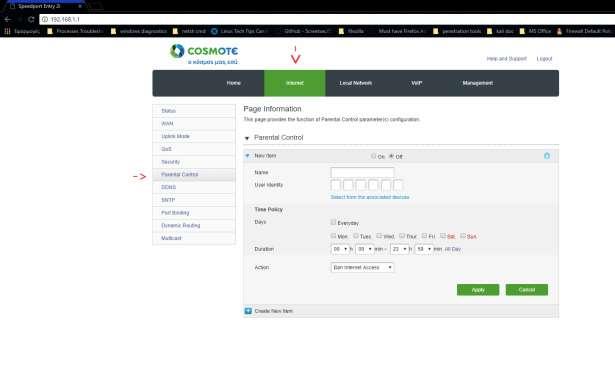This screenshot has width=615, height=365.
Task: Click the trash delete icon for New Item
Action: coord(547,156)
